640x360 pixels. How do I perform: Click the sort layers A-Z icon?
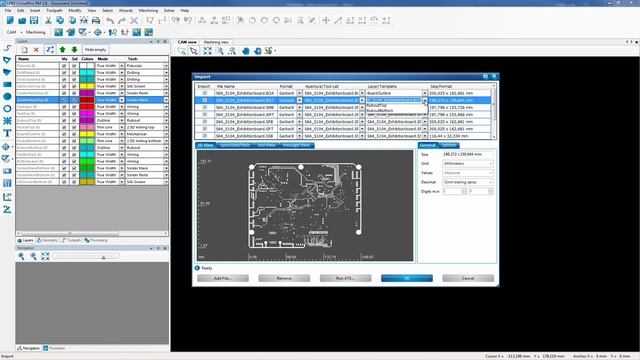[x=50, y=49]
